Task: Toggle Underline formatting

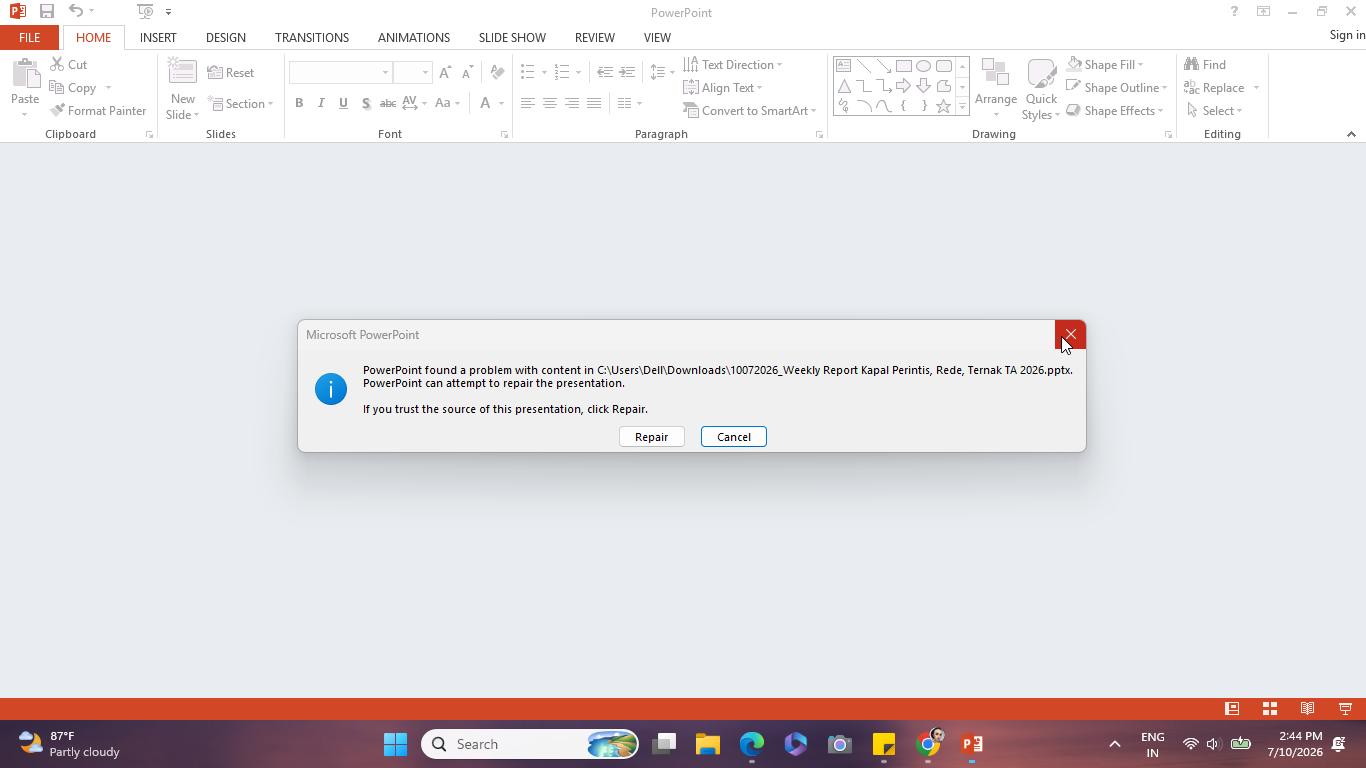Action: 343,103
